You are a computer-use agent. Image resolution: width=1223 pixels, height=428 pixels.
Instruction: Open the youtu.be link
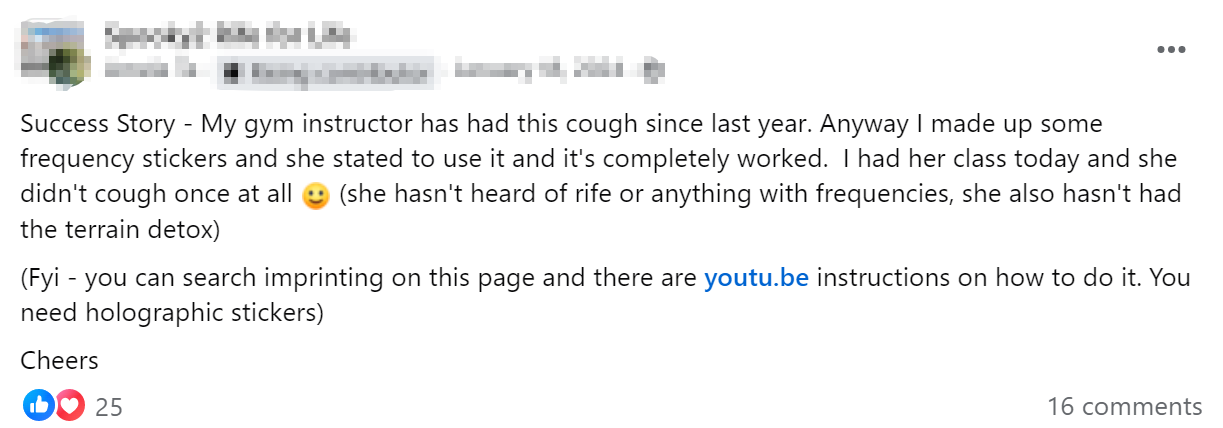pos(756,278)
